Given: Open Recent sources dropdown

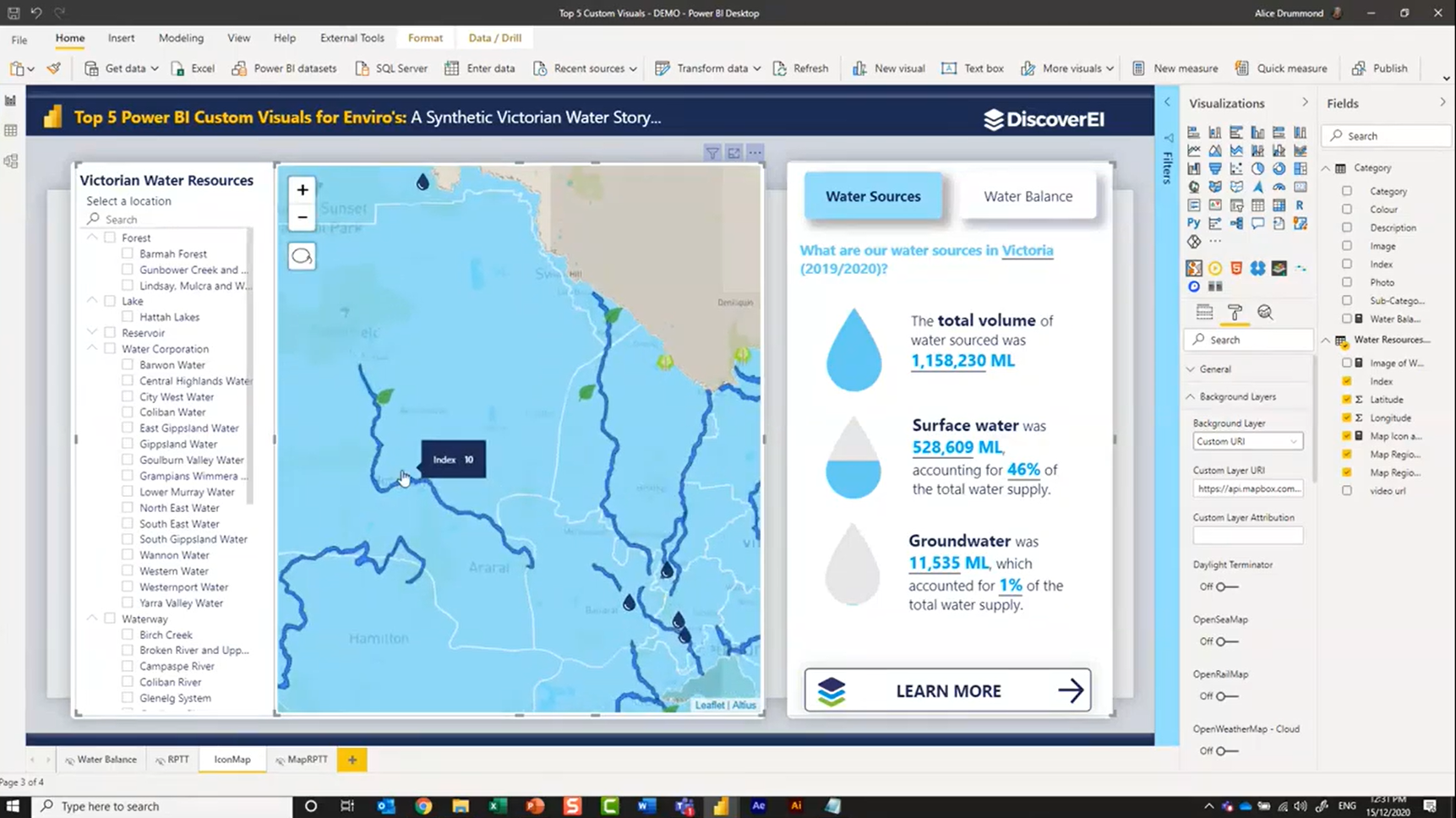Looking at the screenshot, I should pos(632,68).
